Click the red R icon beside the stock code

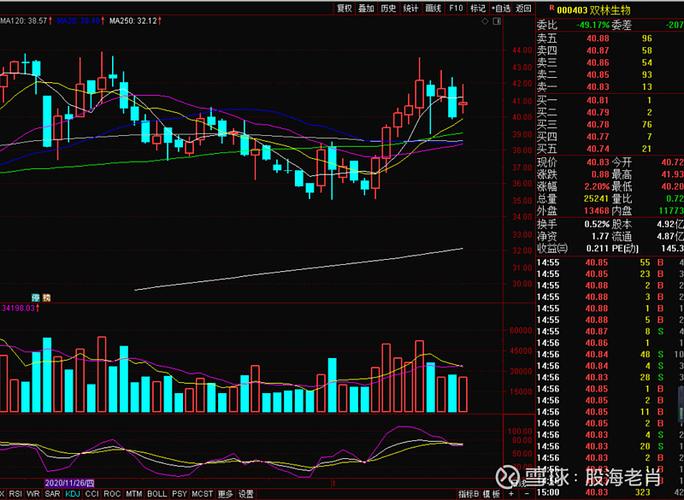[552, 7]
